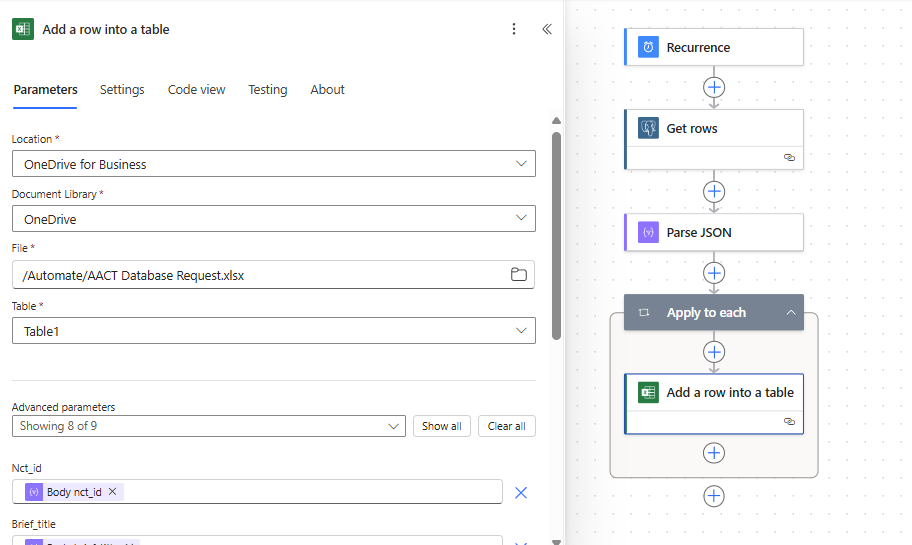Open the About tab
This screenshot has width=912, height=545.
327,90
